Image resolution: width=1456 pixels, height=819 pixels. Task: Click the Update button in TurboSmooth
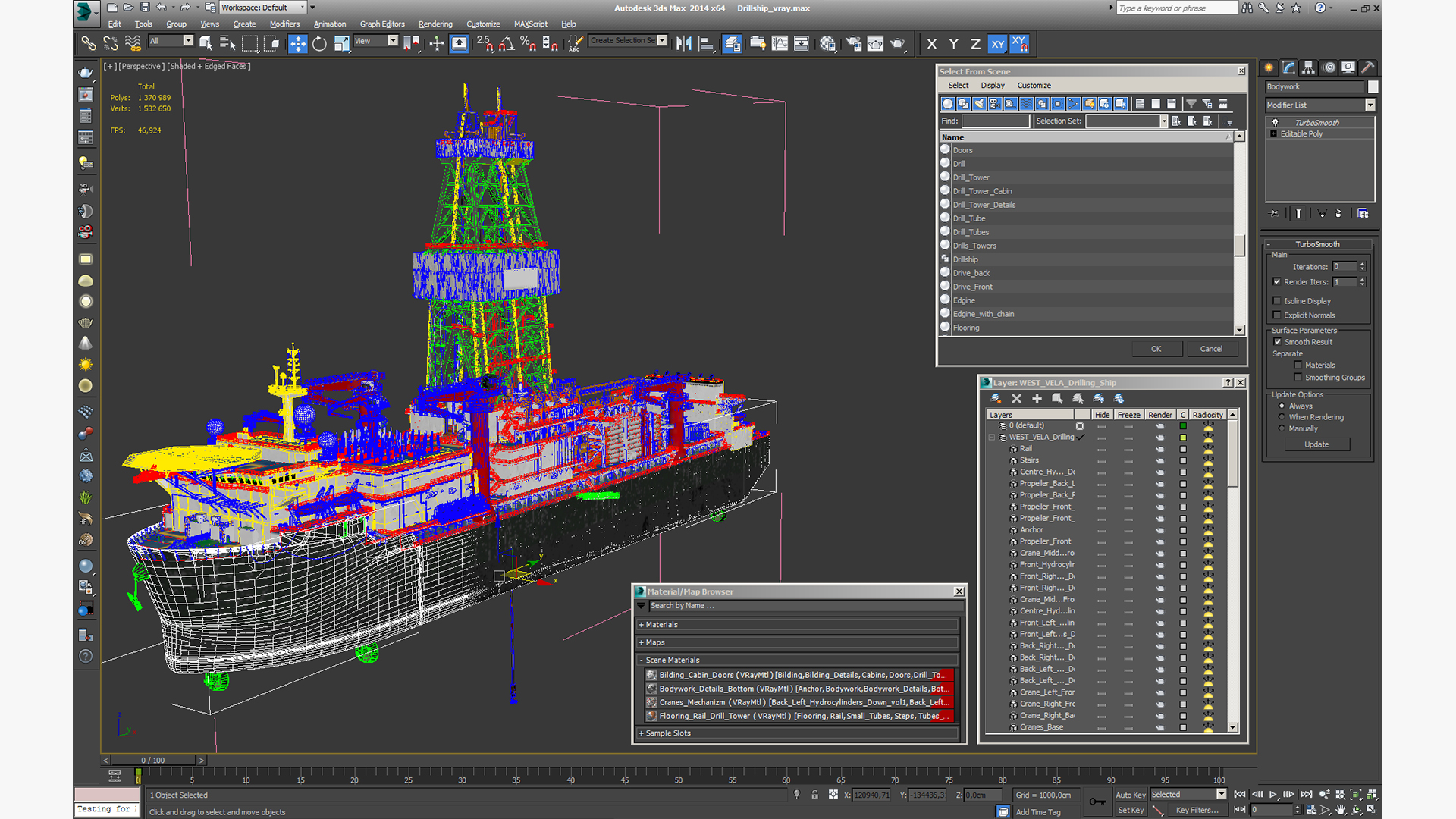tap(1316, 444)
